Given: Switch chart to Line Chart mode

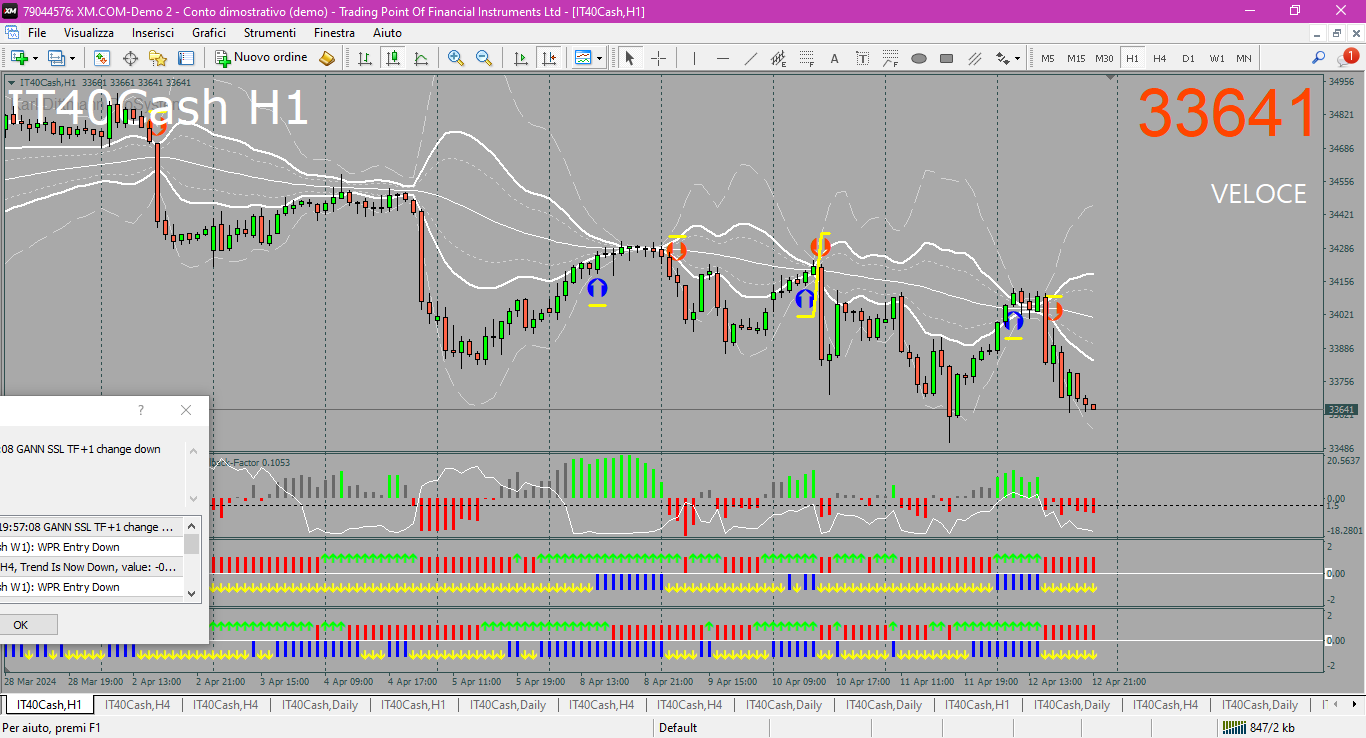Looking at the screenshot, I should (x=421, y=58).
